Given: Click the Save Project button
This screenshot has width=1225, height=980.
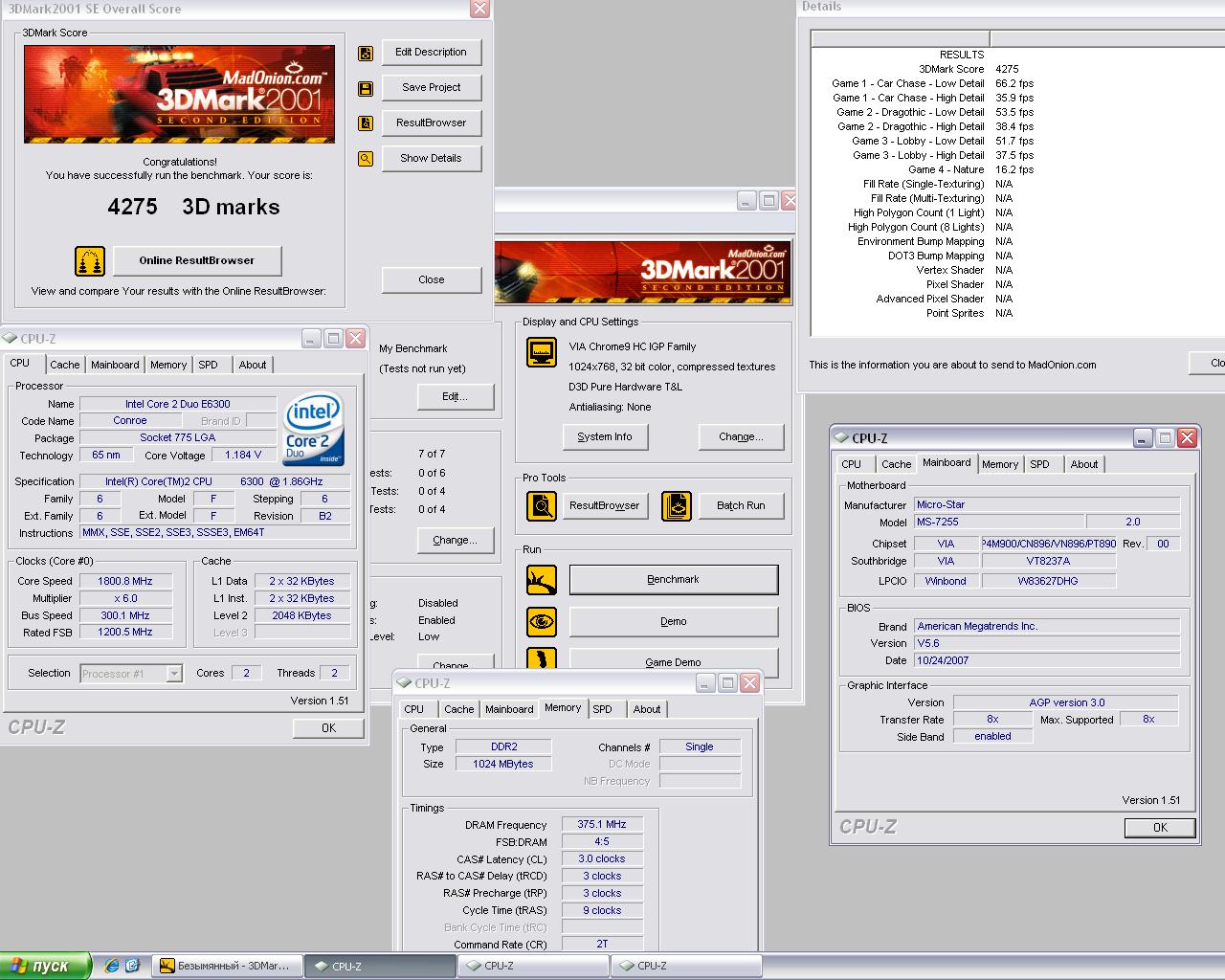Looking at the screenshot, I should pyautogui.click(x=431, y=87).
